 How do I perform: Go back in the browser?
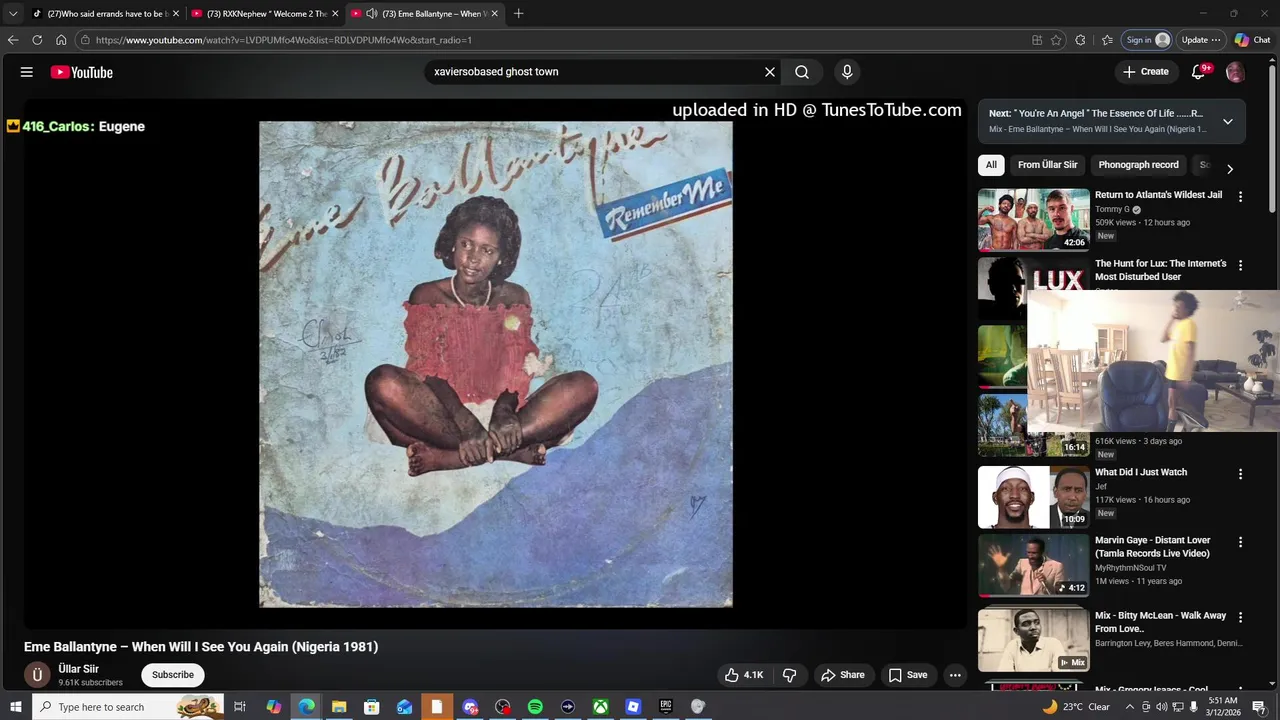coord(13,40)
